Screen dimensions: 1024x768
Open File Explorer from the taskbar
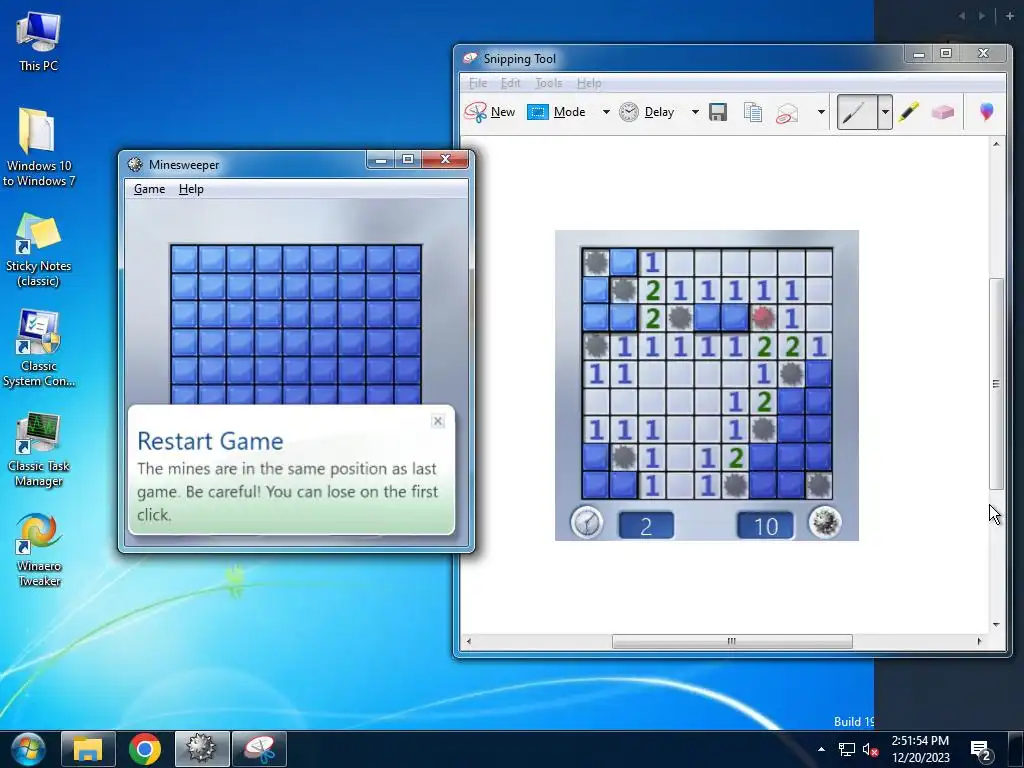88,749
